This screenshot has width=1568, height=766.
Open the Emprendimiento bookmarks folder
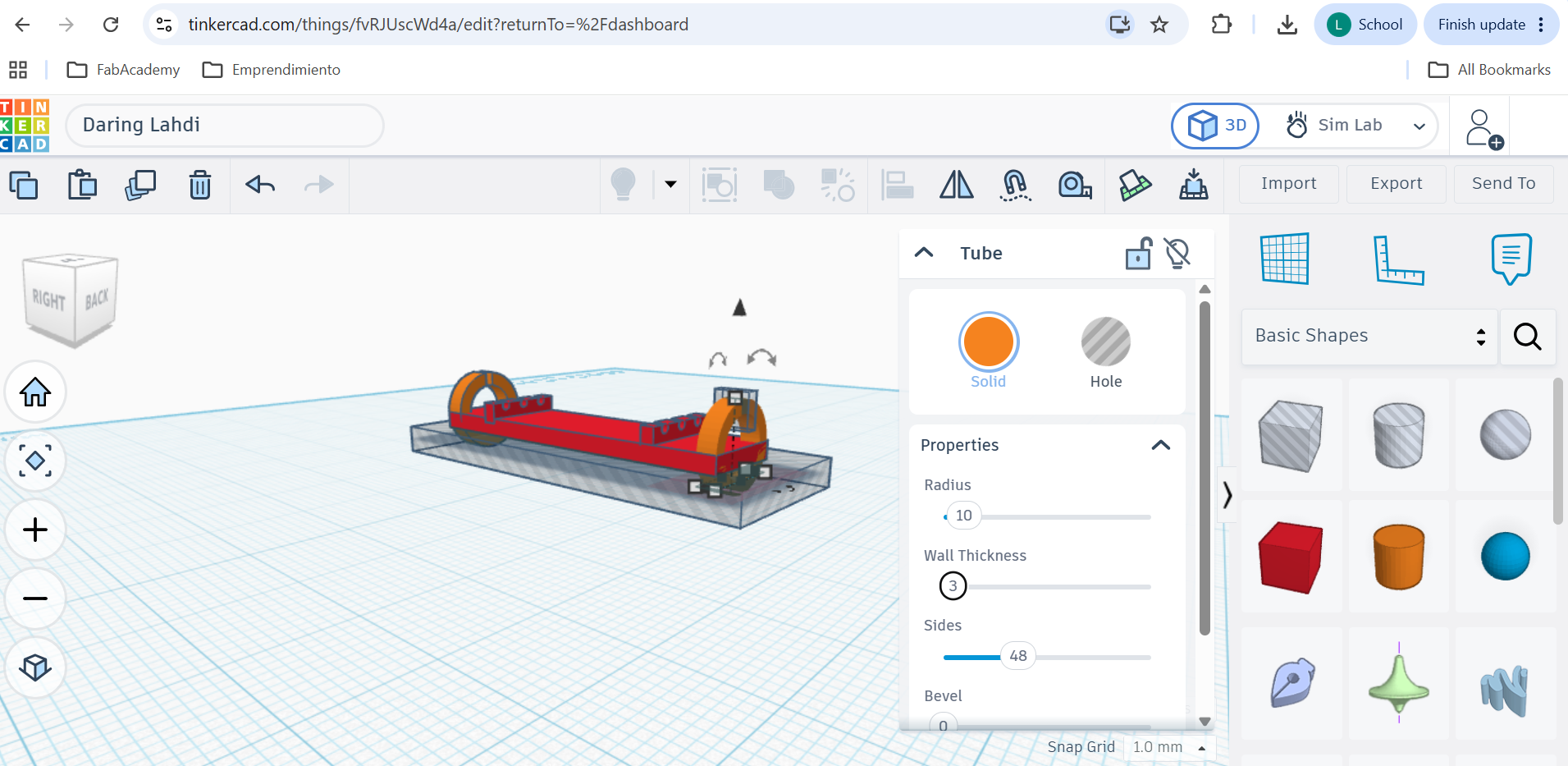[271, 70]
